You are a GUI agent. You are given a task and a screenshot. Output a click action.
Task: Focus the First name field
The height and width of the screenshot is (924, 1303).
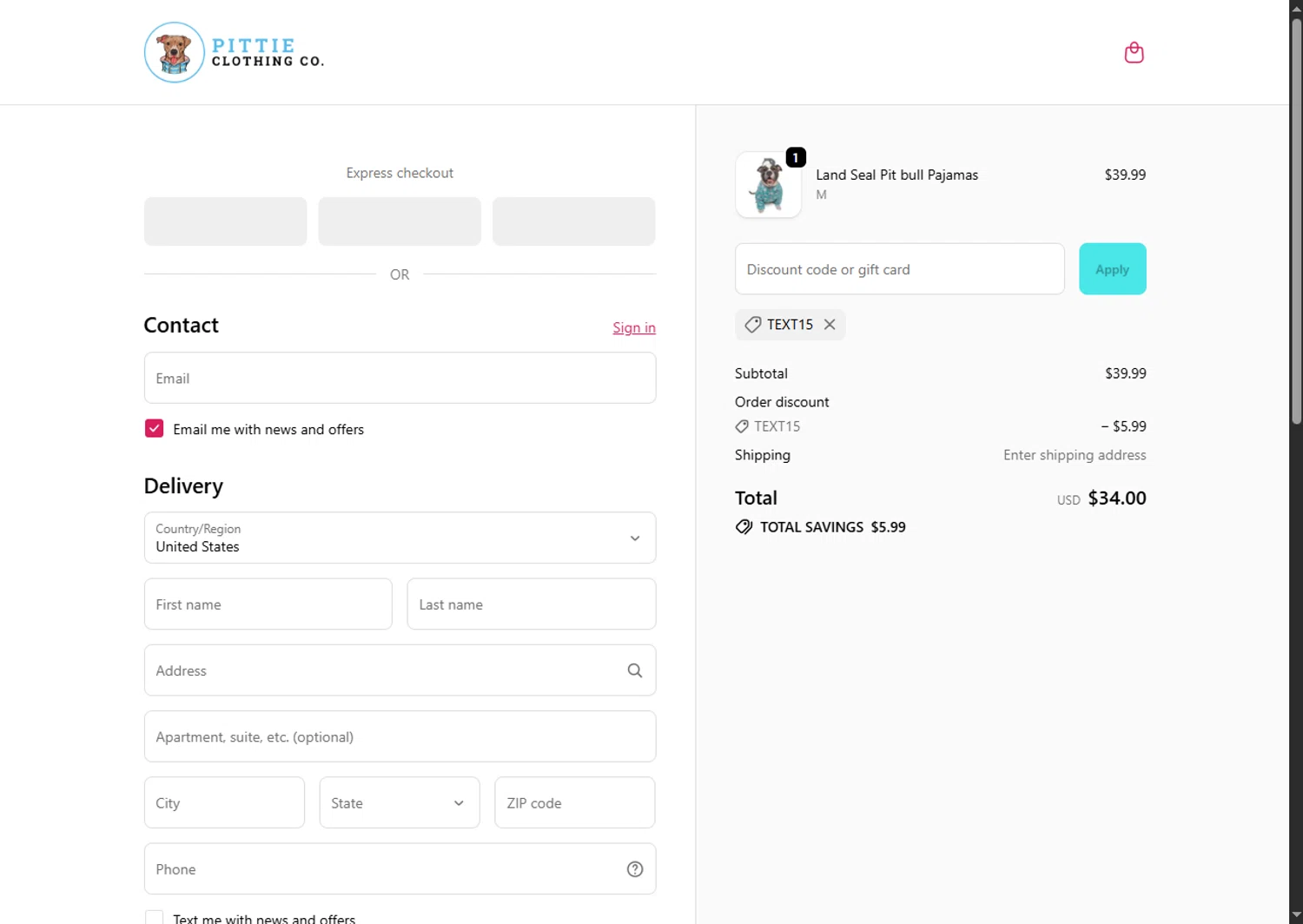pos(268,604)
